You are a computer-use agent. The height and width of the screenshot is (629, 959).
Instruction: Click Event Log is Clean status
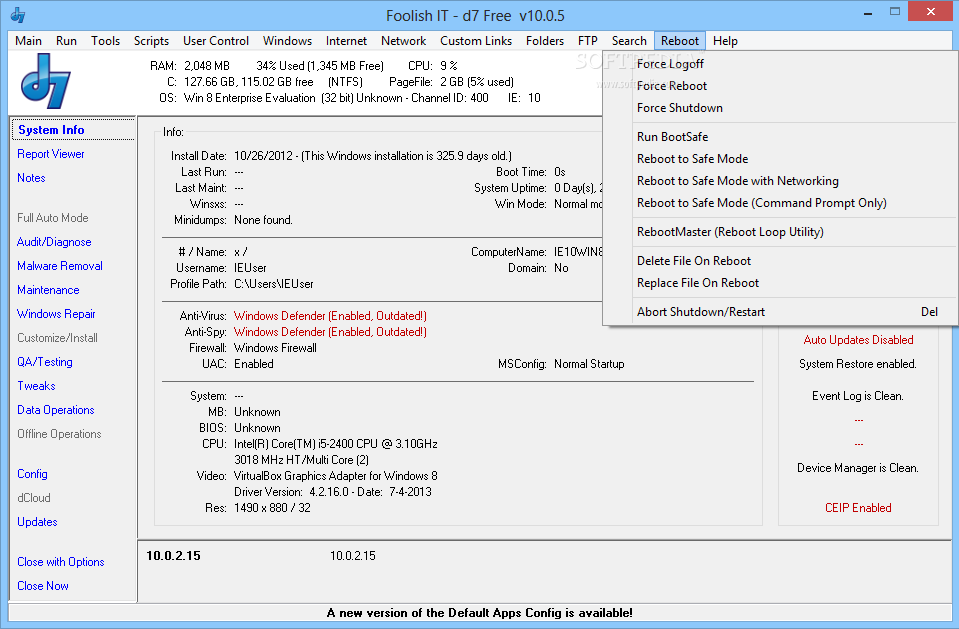857,396
